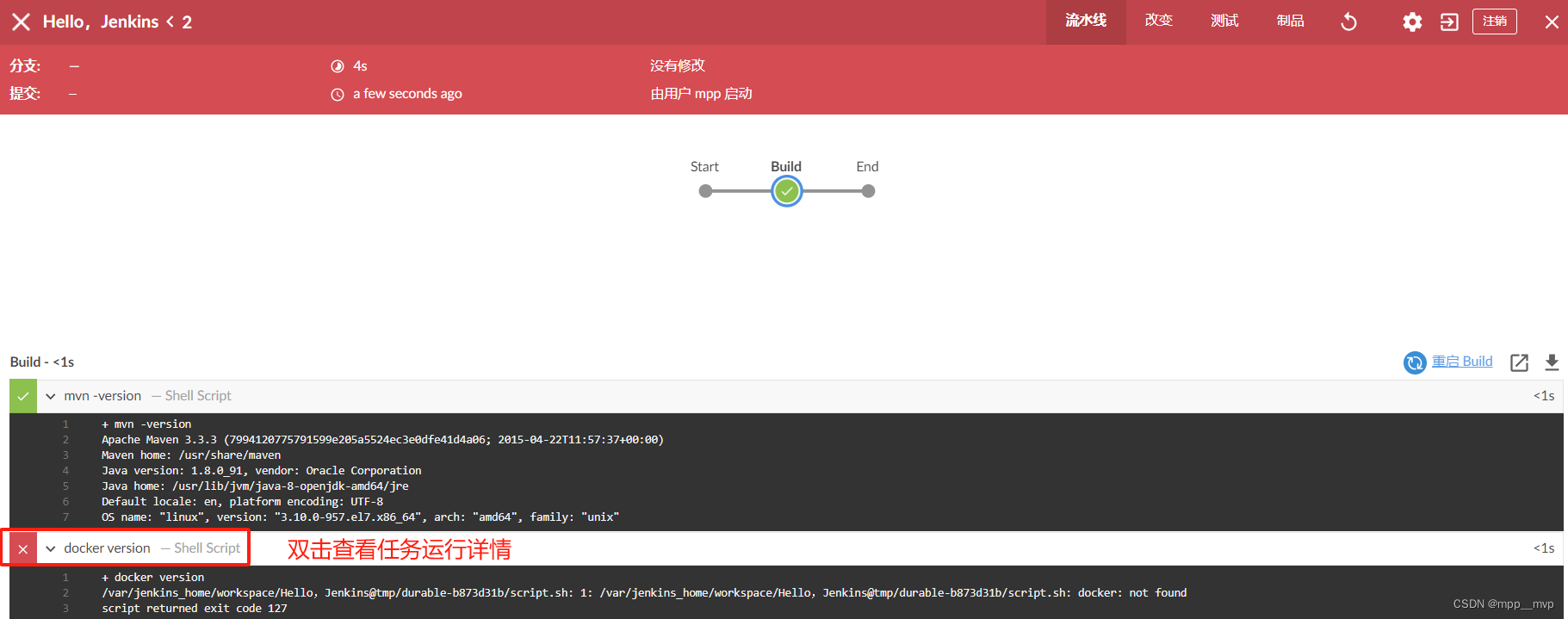The image size is (1568, 619).
Task: Download the Build log with the download icon
Action: [x=1552, y=362]
